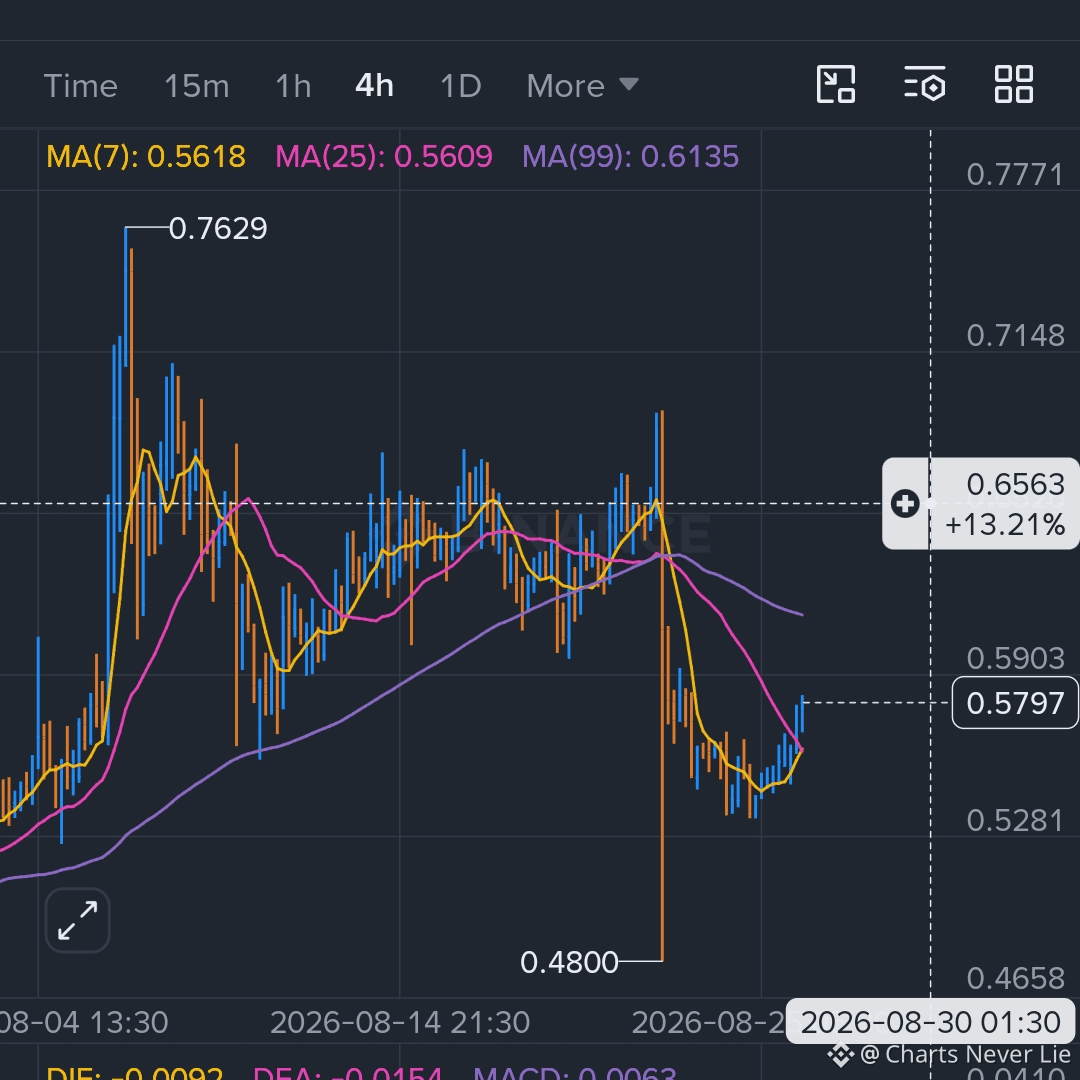Click the crosshair price value 0.6563

tap(1015, 485)
